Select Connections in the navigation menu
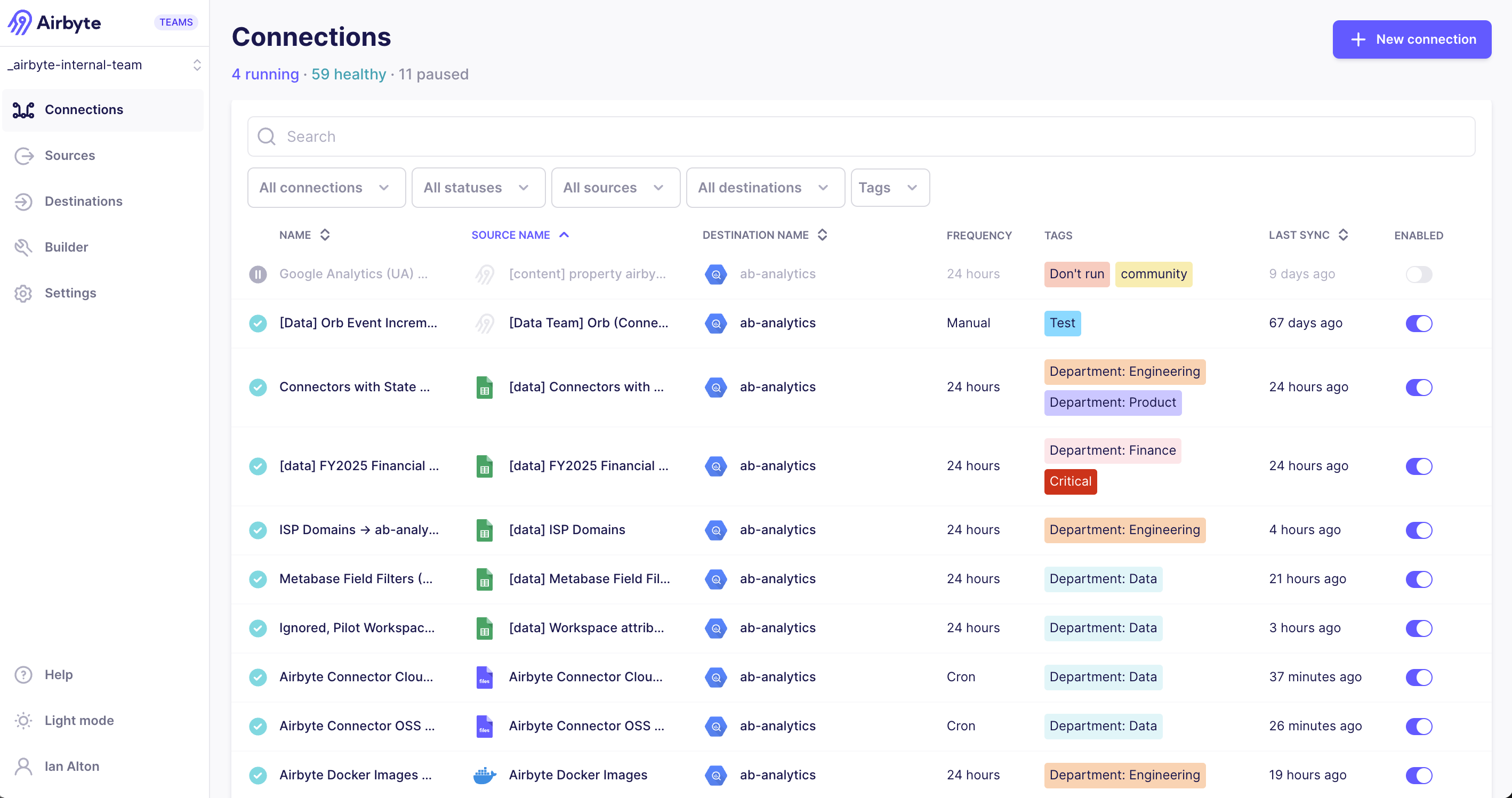 click(x=83, y=110)
